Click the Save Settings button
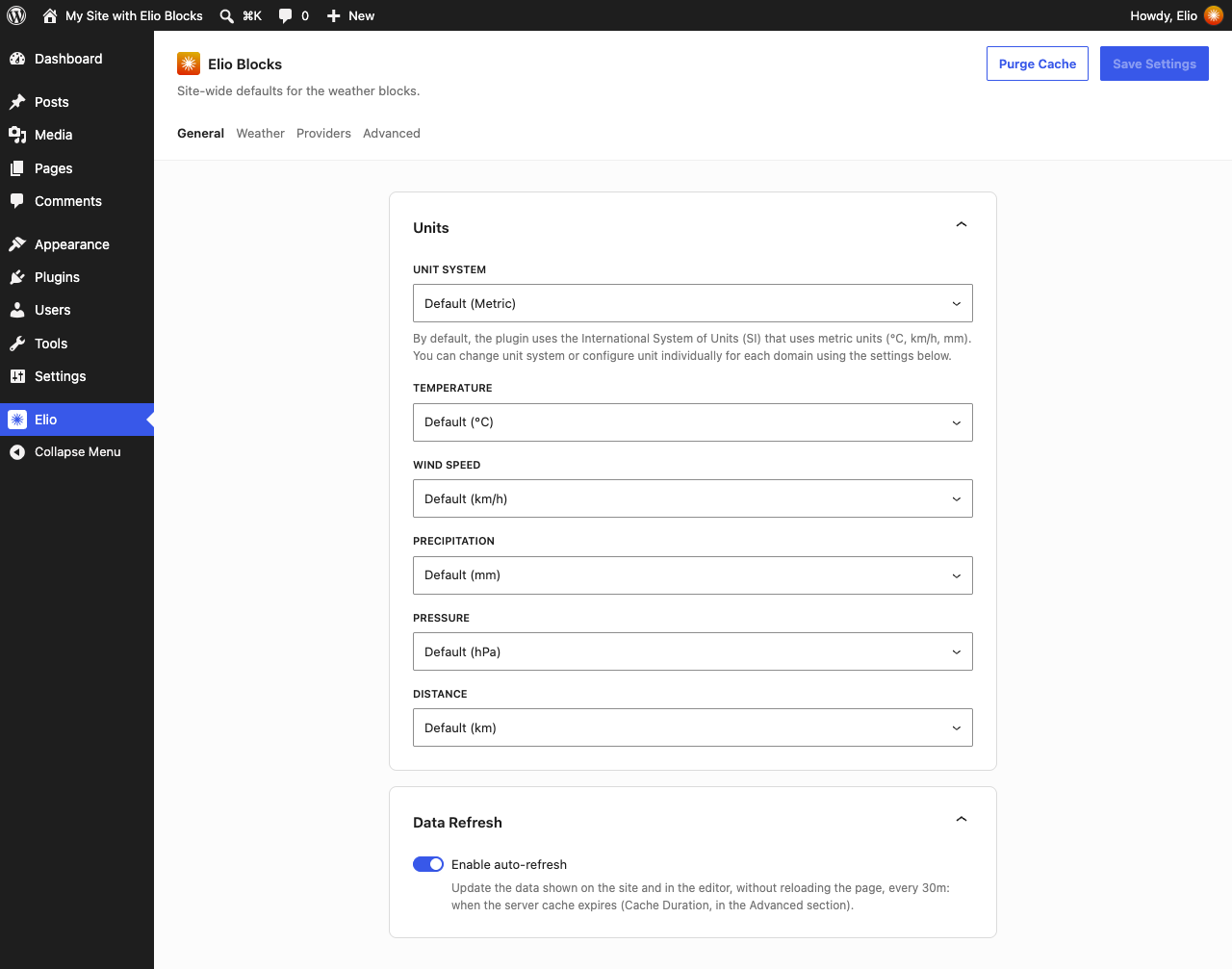This screenshot has width=1232, height=969. [x=1154, y=64]
